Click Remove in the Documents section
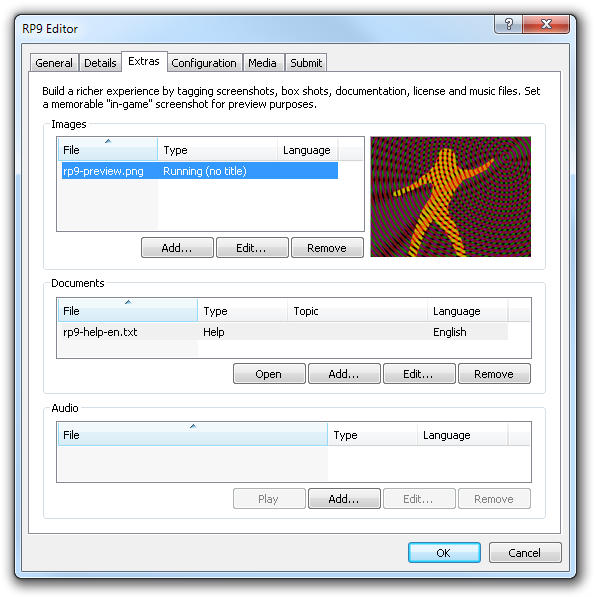 (x=494, y=374)
